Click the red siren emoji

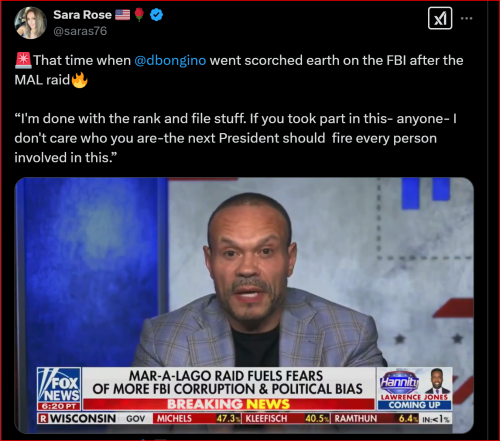[23, 60]
